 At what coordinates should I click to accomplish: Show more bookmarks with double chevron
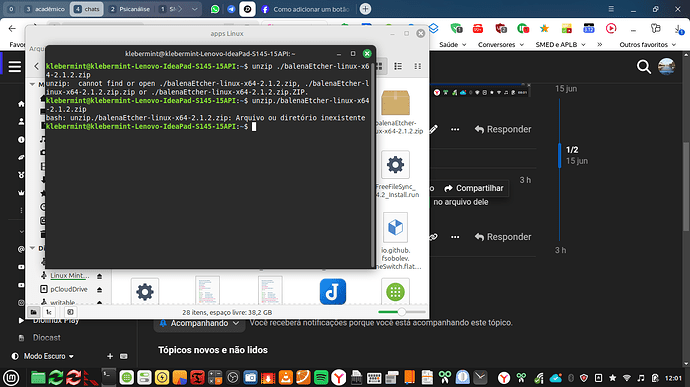pos(599,44)
